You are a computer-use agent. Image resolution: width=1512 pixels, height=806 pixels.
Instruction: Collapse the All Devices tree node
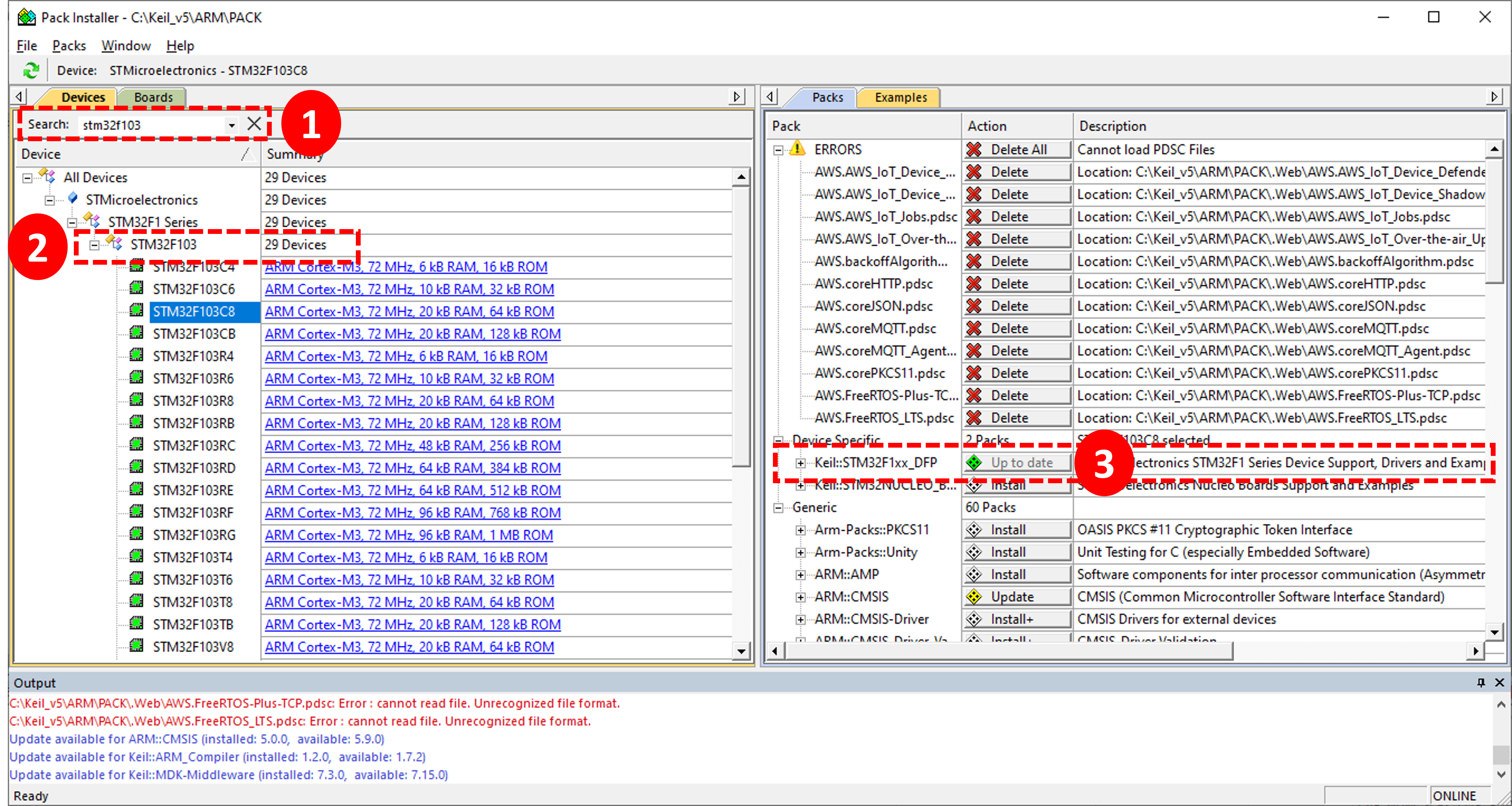point(28,178)
